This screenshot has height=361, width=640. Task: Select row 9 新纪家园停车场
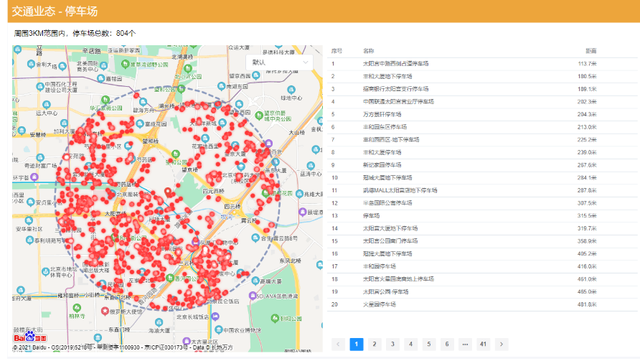point(482,165)
